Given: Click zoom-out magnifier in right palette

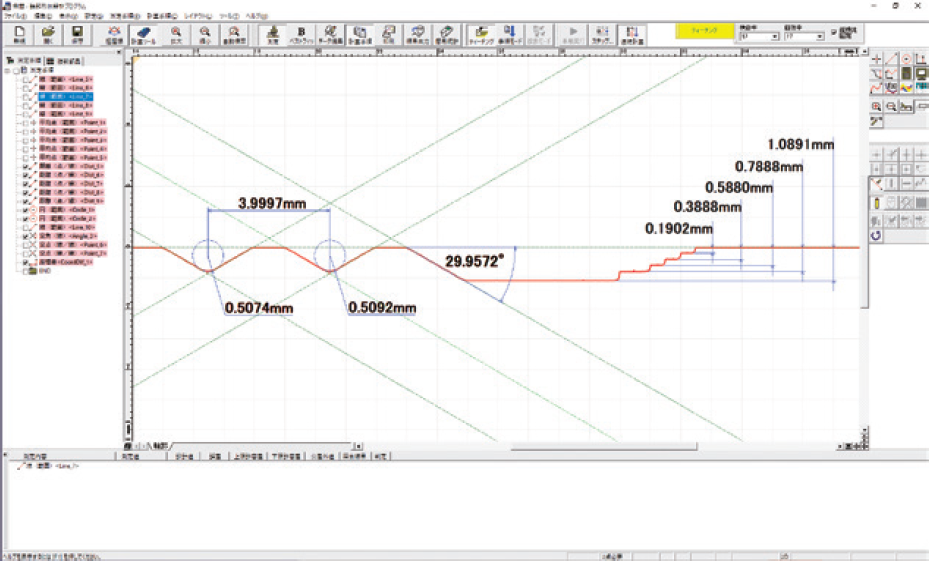Looking at the screenshot, I should [x=891, y=105].
